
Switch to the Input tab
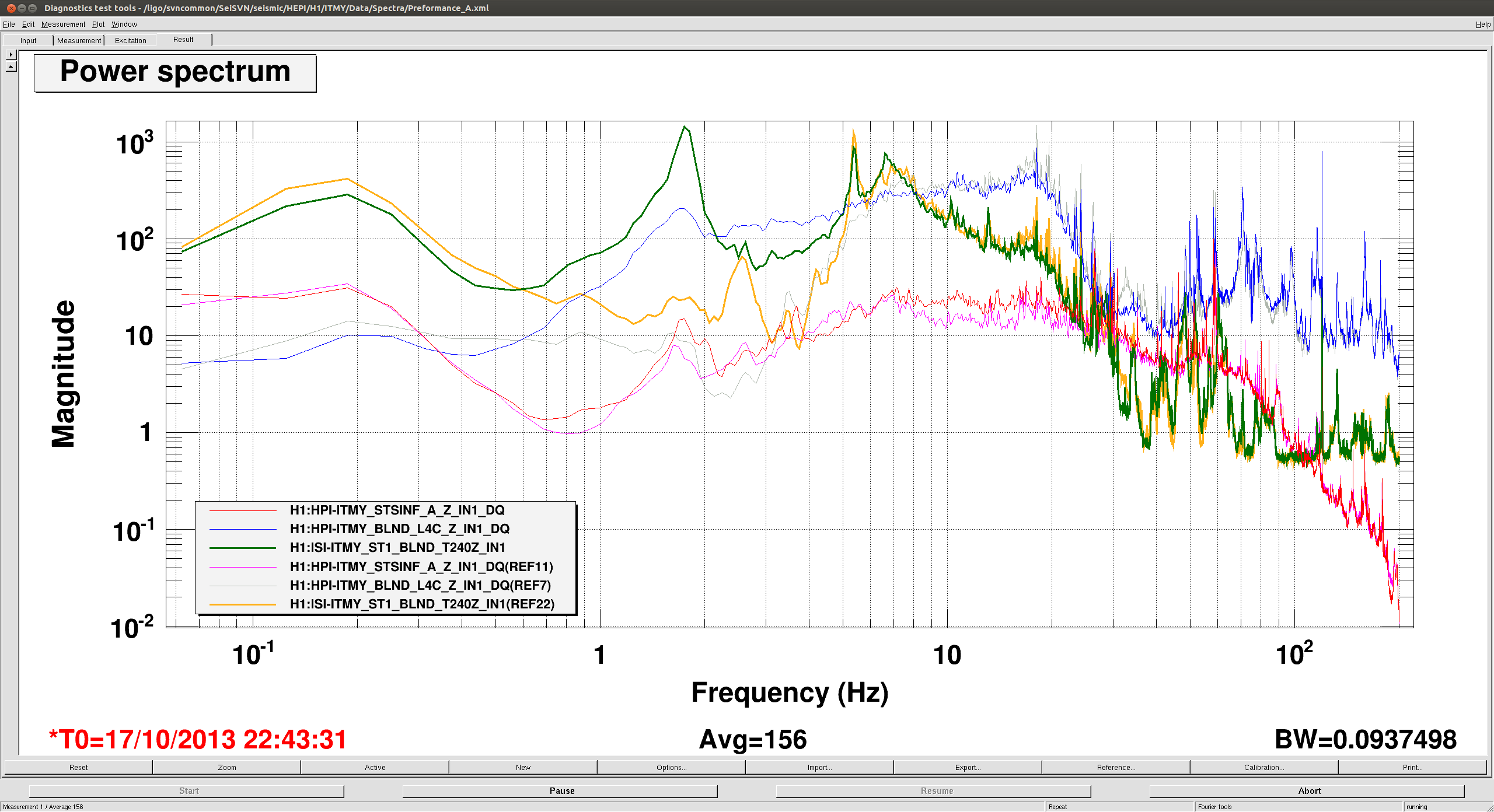[x=28, y=40]
